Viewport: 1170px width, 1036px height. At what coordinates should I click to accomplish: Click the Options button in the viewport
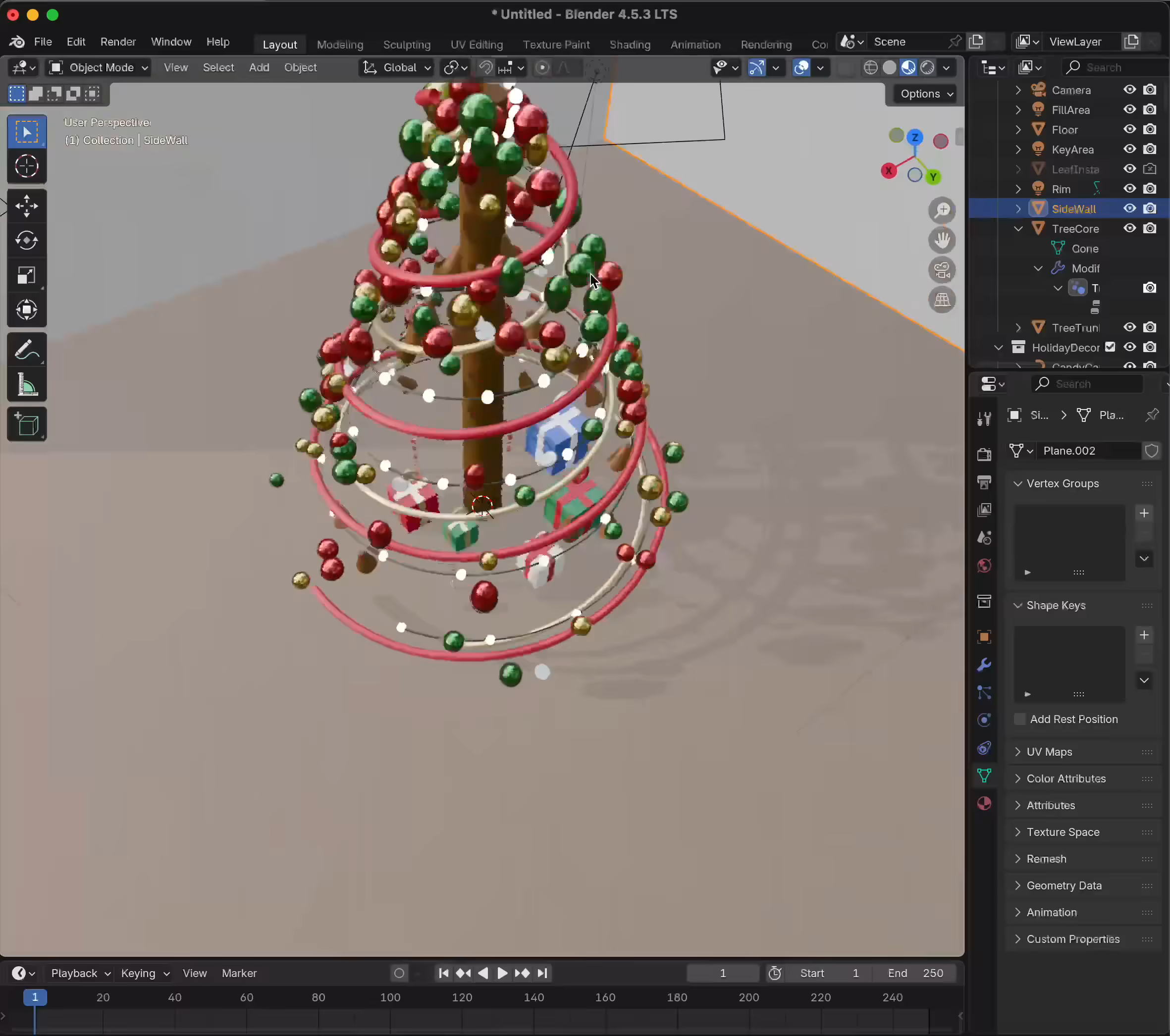coord(923,93)
